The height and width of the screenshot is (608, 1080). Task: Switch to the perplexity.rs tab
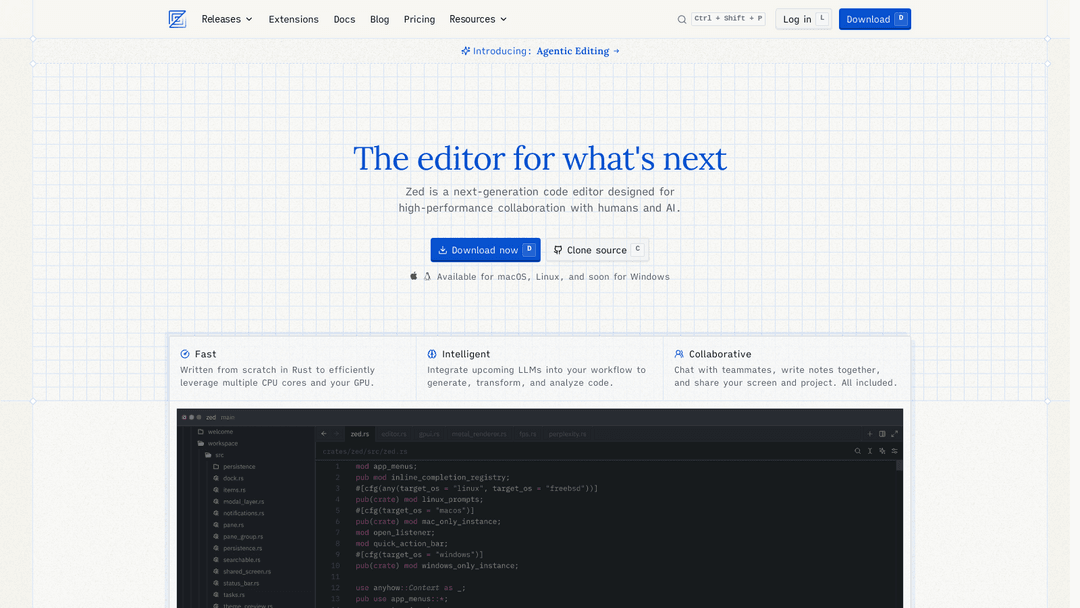click(568, 434)
